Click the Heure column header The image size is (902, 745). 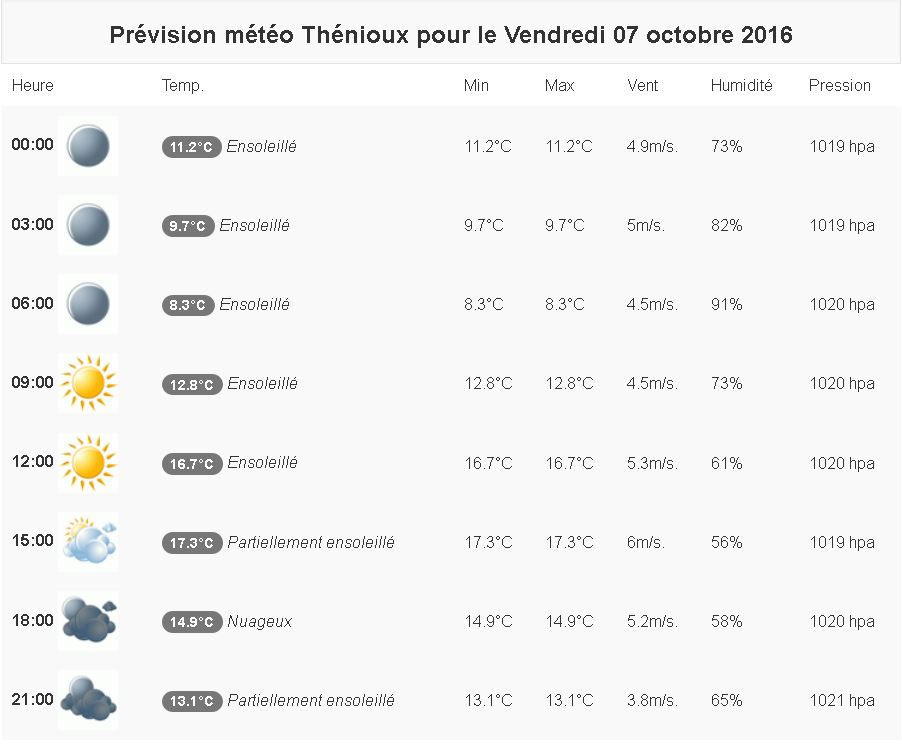coord(33,86)
